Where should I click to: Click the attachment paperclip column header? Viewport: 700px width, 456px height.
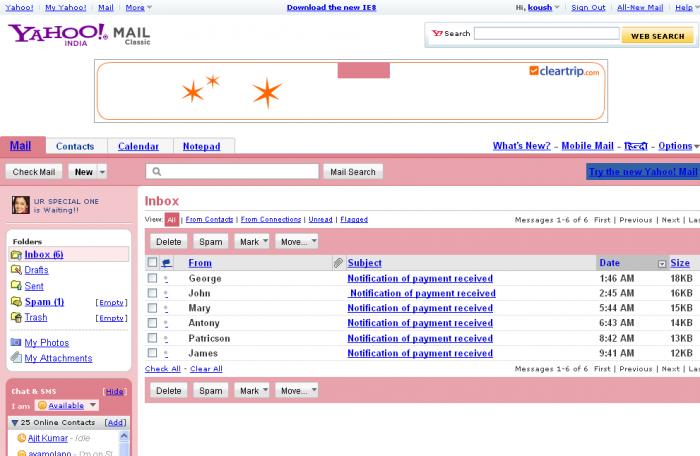[338, 263]
